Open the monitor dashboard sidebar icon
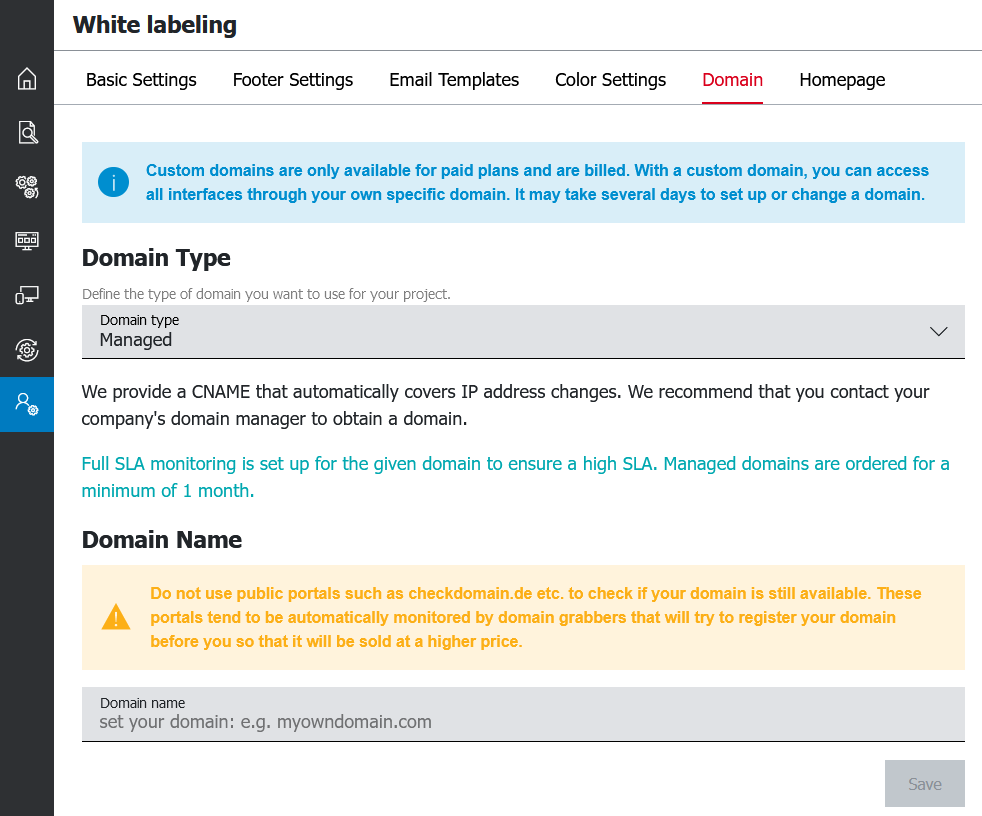Image resolution: width=982 pixels, height=816 pixels. [27, 240]
